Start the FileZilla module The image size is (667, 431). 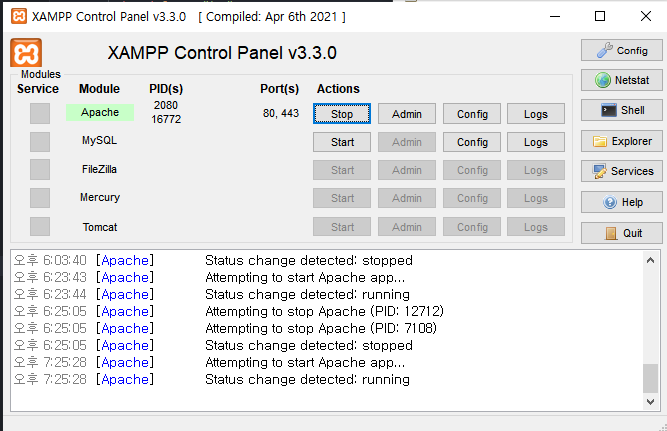tap(342, 170)
